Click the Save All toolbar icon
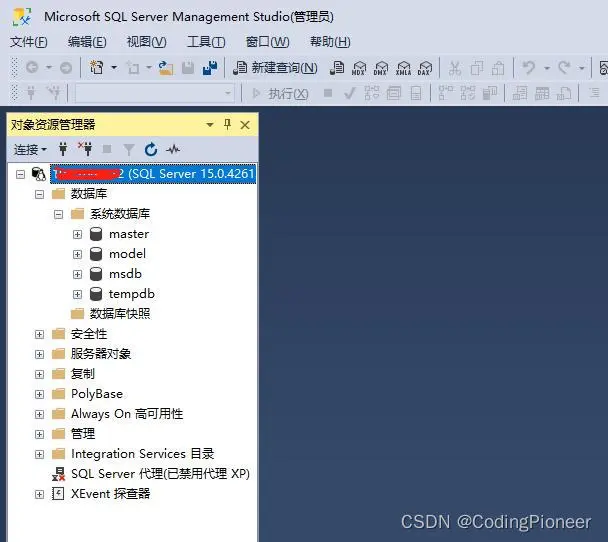 pos(210,68)
